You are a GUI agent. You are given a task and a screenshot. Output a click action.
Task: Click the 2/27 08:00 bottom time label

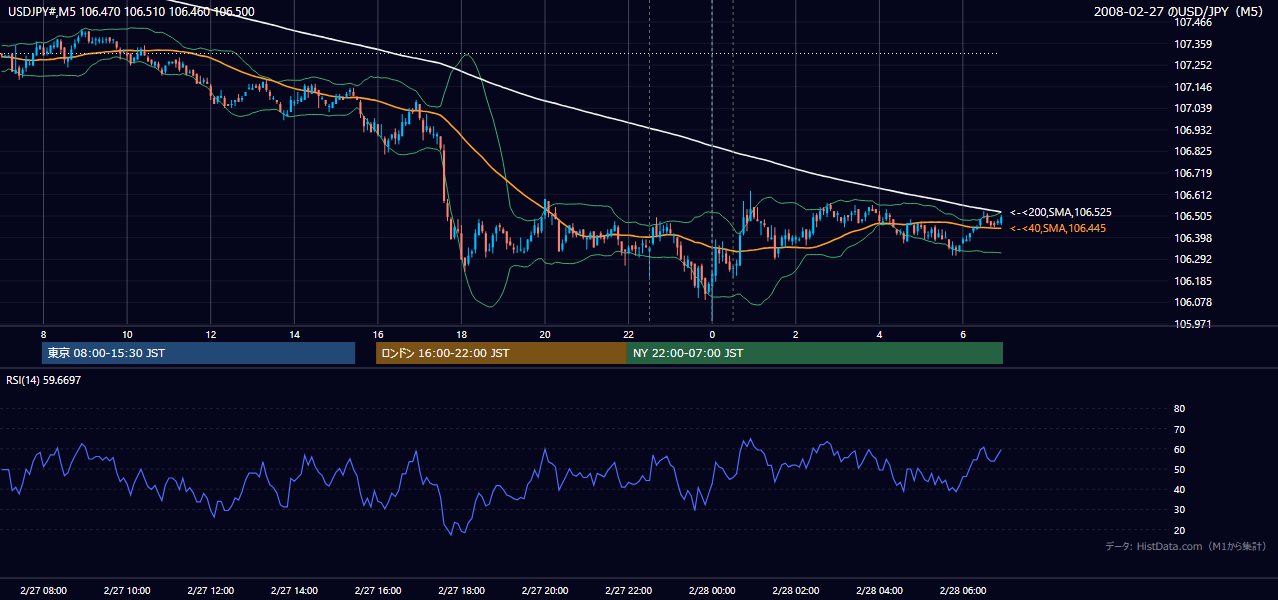click(x=43, y=590)
